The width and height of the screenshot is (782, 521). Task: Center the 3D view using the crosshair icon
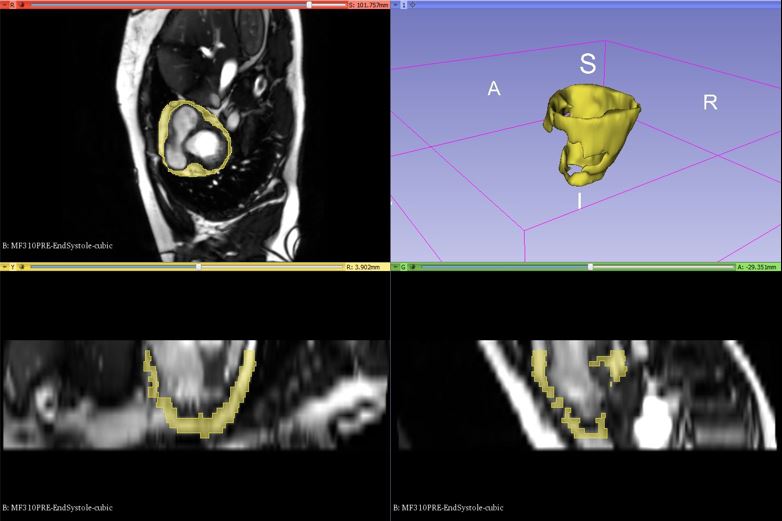[413, 4]
